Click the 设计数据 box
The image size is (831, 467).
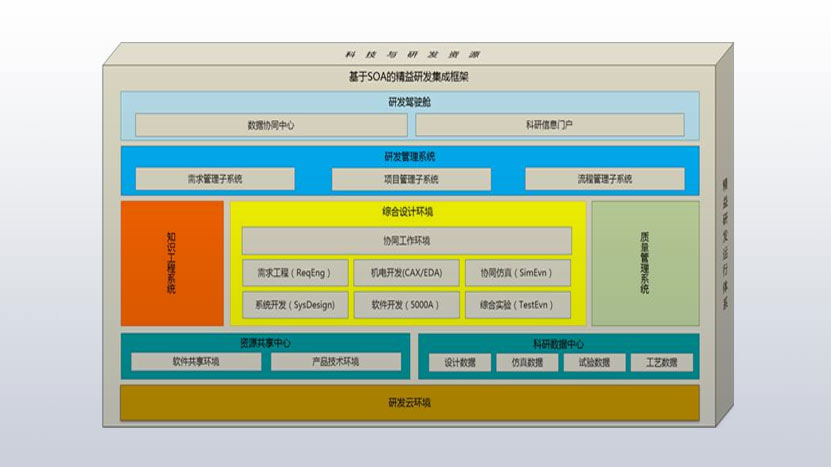click(461, 362)
